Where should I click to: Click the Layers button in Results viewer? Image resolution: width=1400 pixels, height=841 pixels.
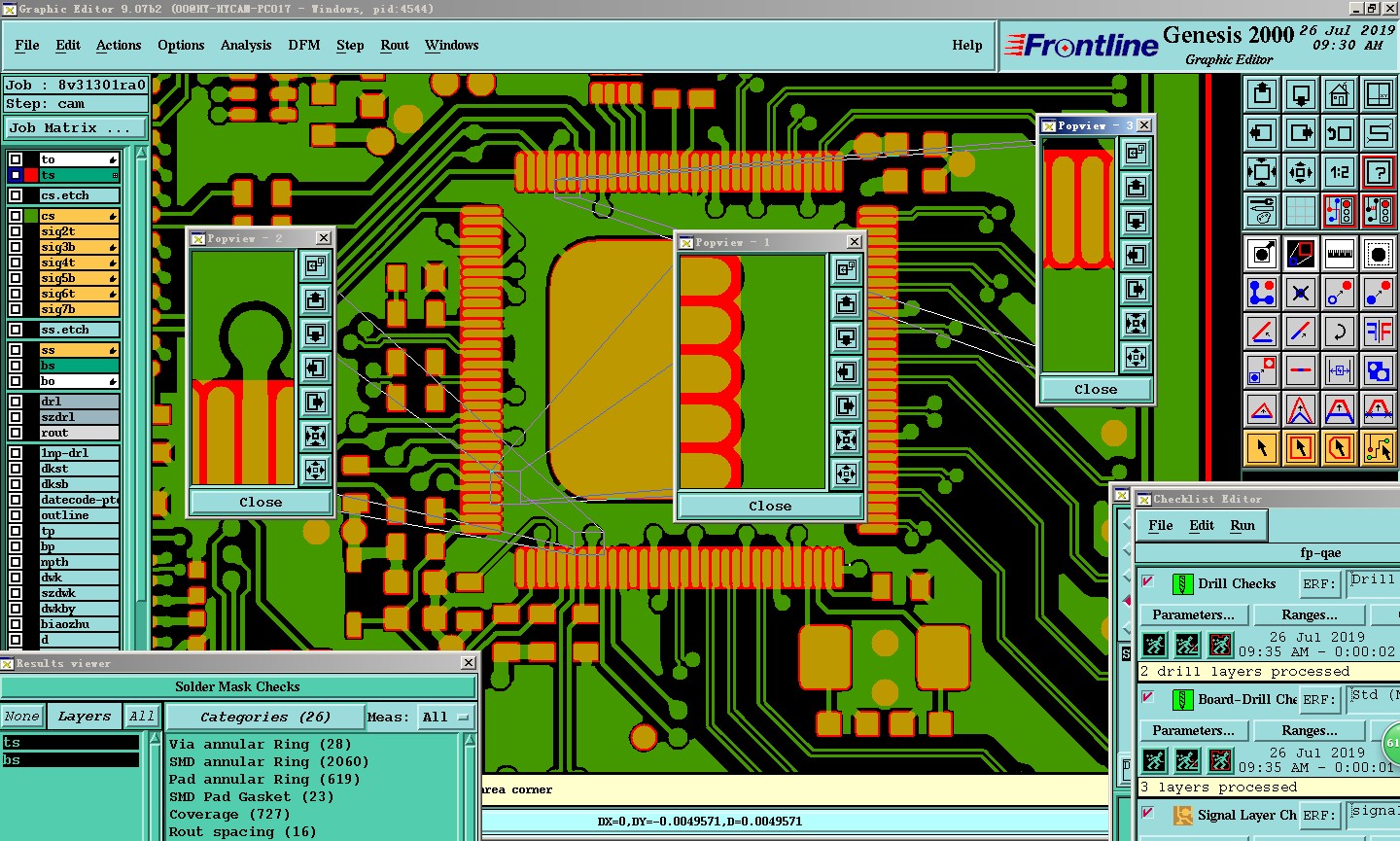(85, 717)
